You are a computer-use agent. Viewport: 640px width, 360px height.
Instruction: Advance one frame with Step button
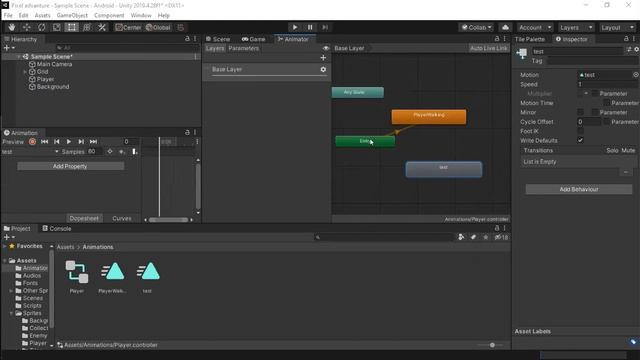point(325,27)
